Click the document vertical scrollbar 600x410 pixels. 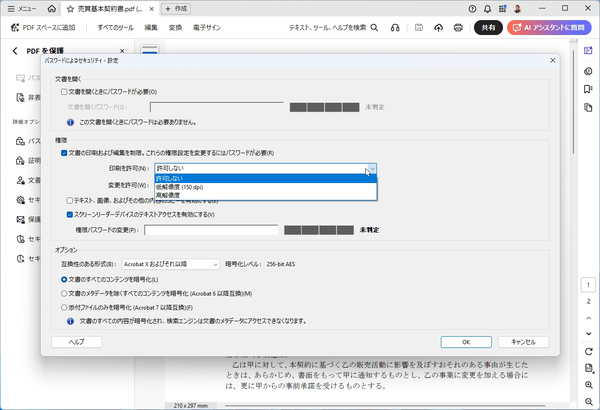click(574, 101)
